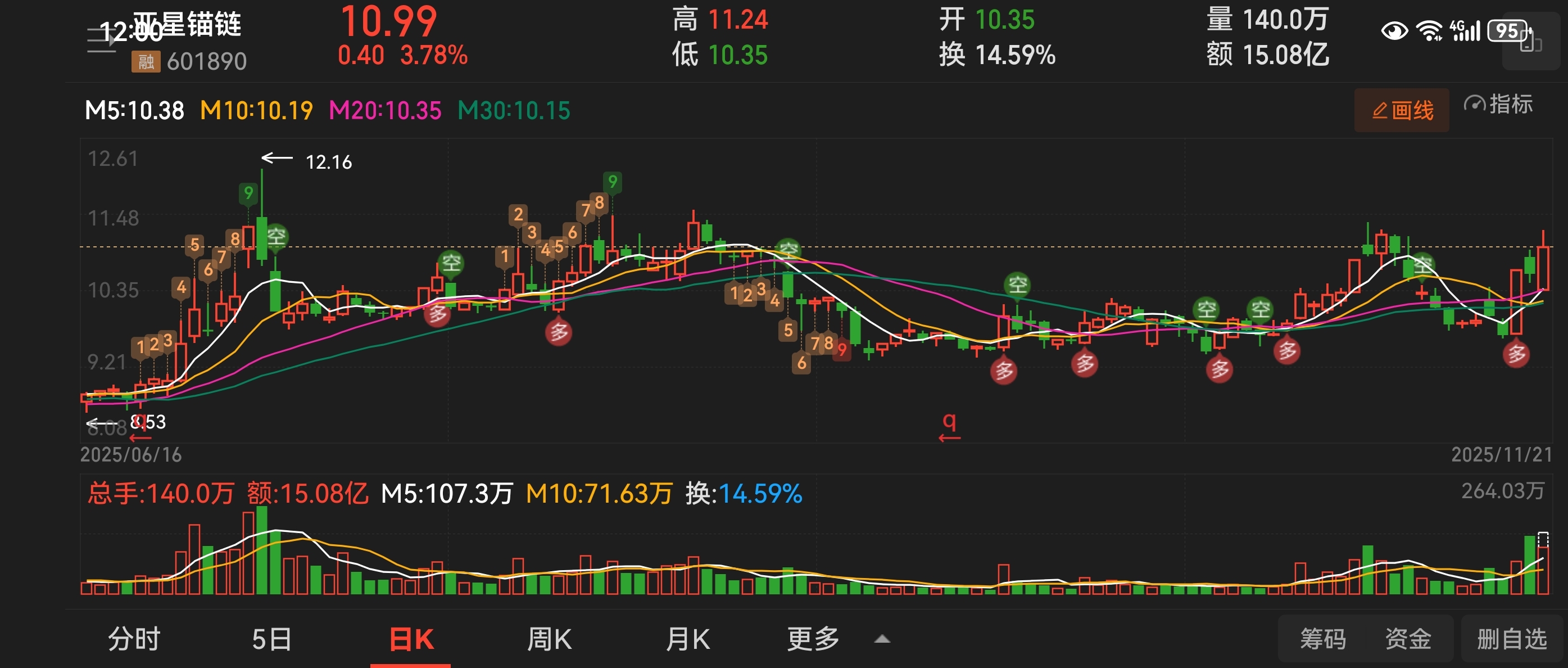Viewport: 1568px width, 668px height.
Task: Activate the 画线 drawing tool
Action: tap(1401, 110)
